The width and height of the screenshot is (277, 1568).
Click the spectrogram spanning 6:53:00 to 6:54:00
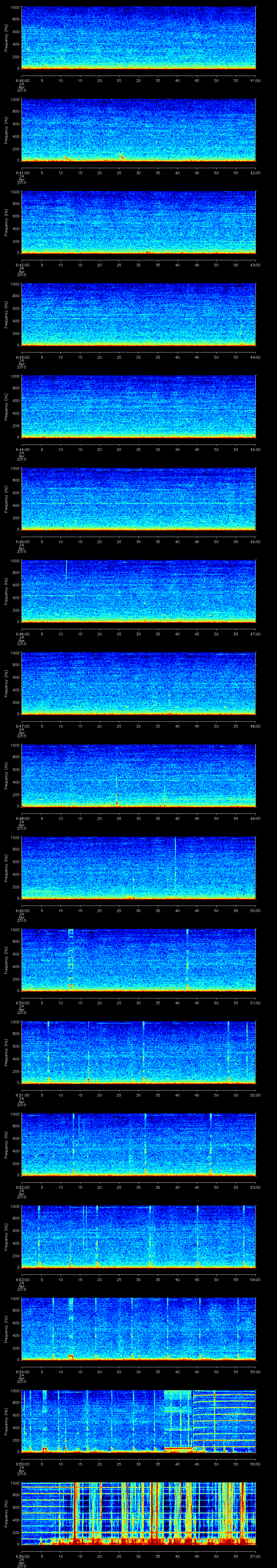139,1237
